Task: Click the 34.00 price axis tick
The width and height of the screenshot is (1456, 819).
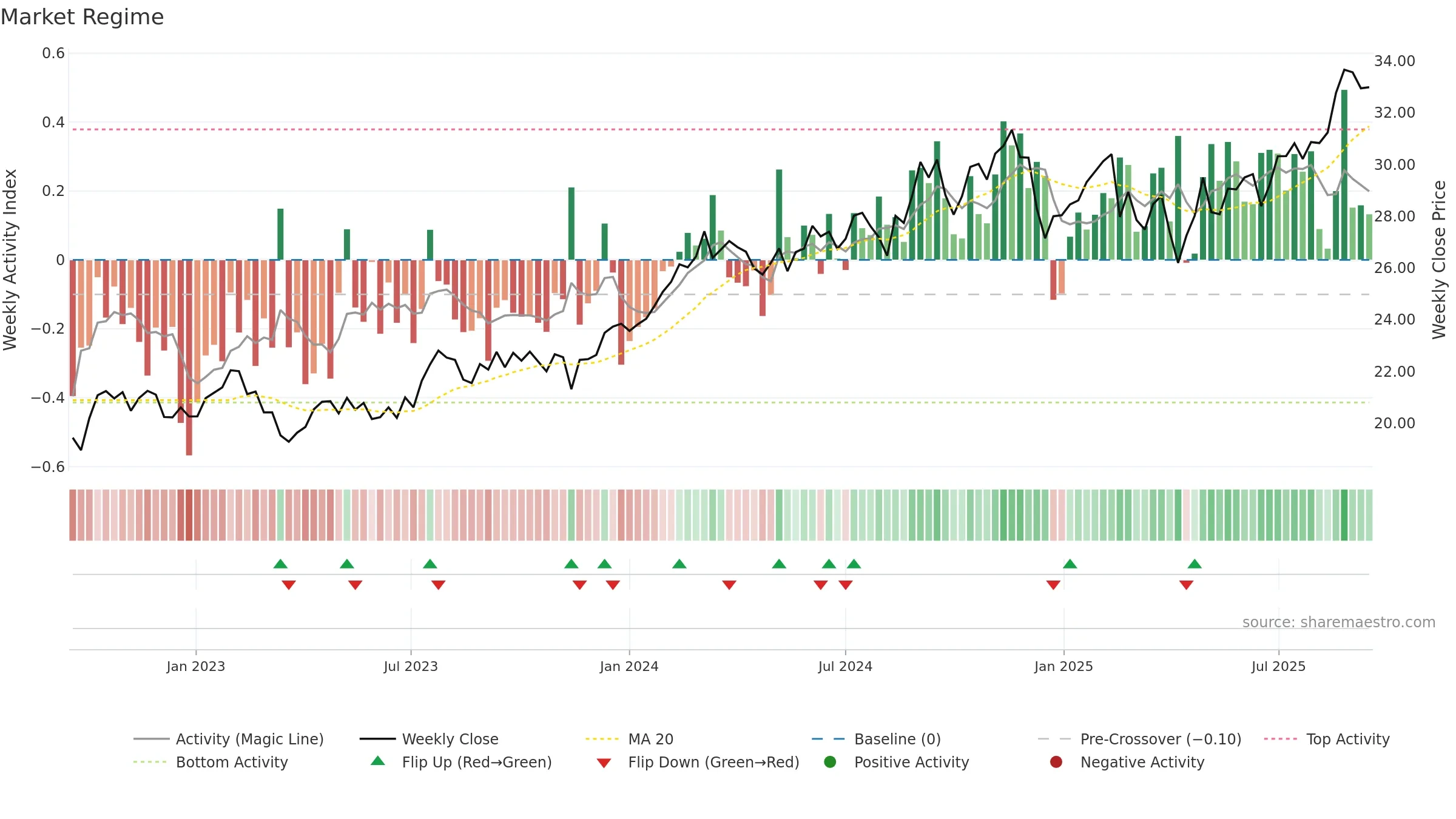Action: [1395, 61]
